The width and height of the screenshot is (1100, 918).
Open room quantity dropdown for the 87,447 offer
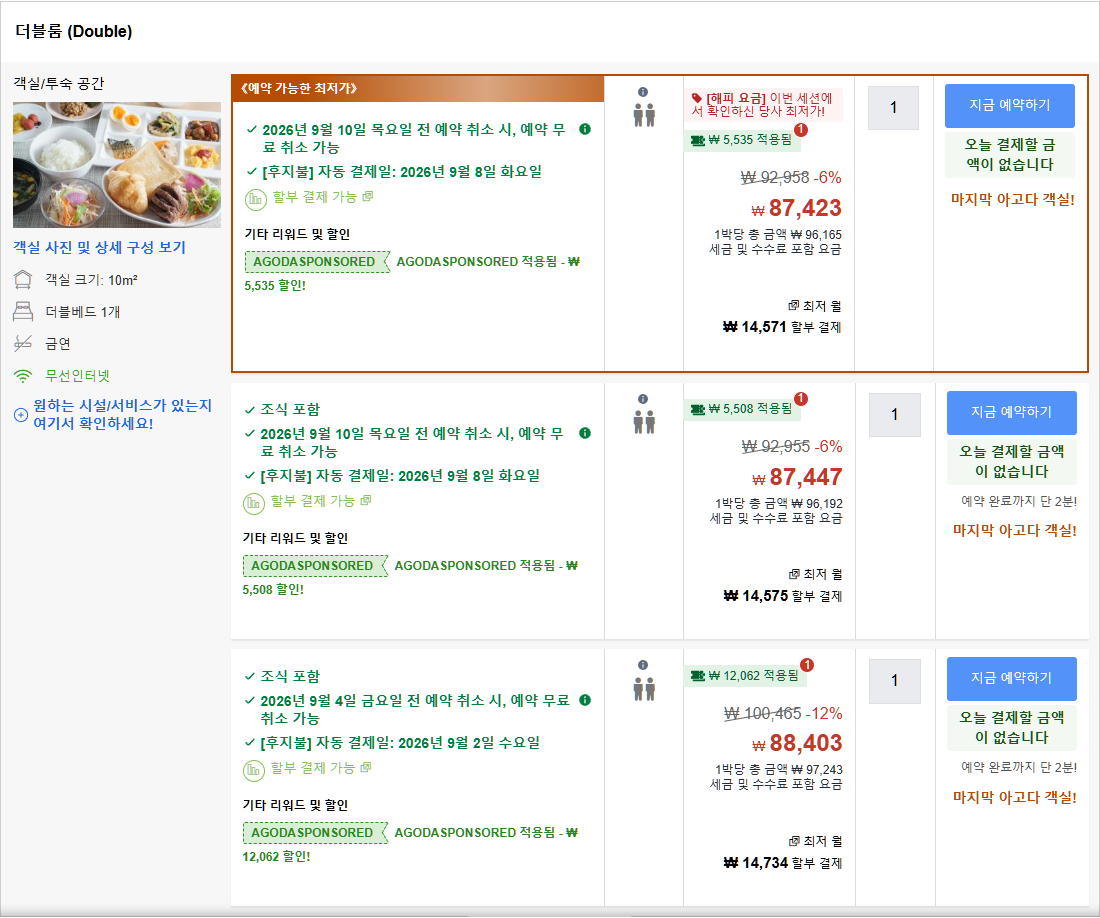tap(894, 414)
